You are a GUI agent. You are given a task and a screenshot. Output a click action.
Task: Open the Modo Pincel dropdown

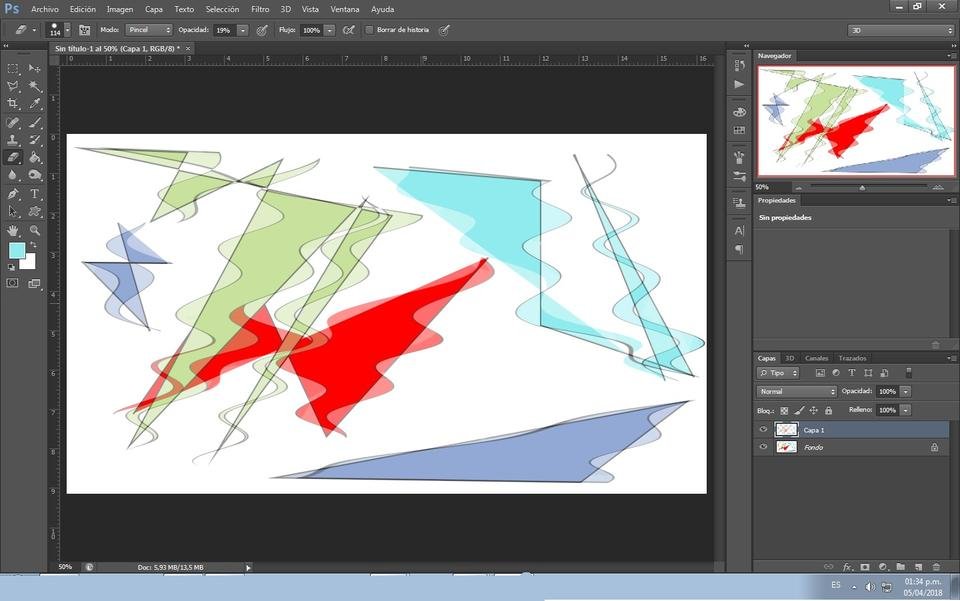149,29
